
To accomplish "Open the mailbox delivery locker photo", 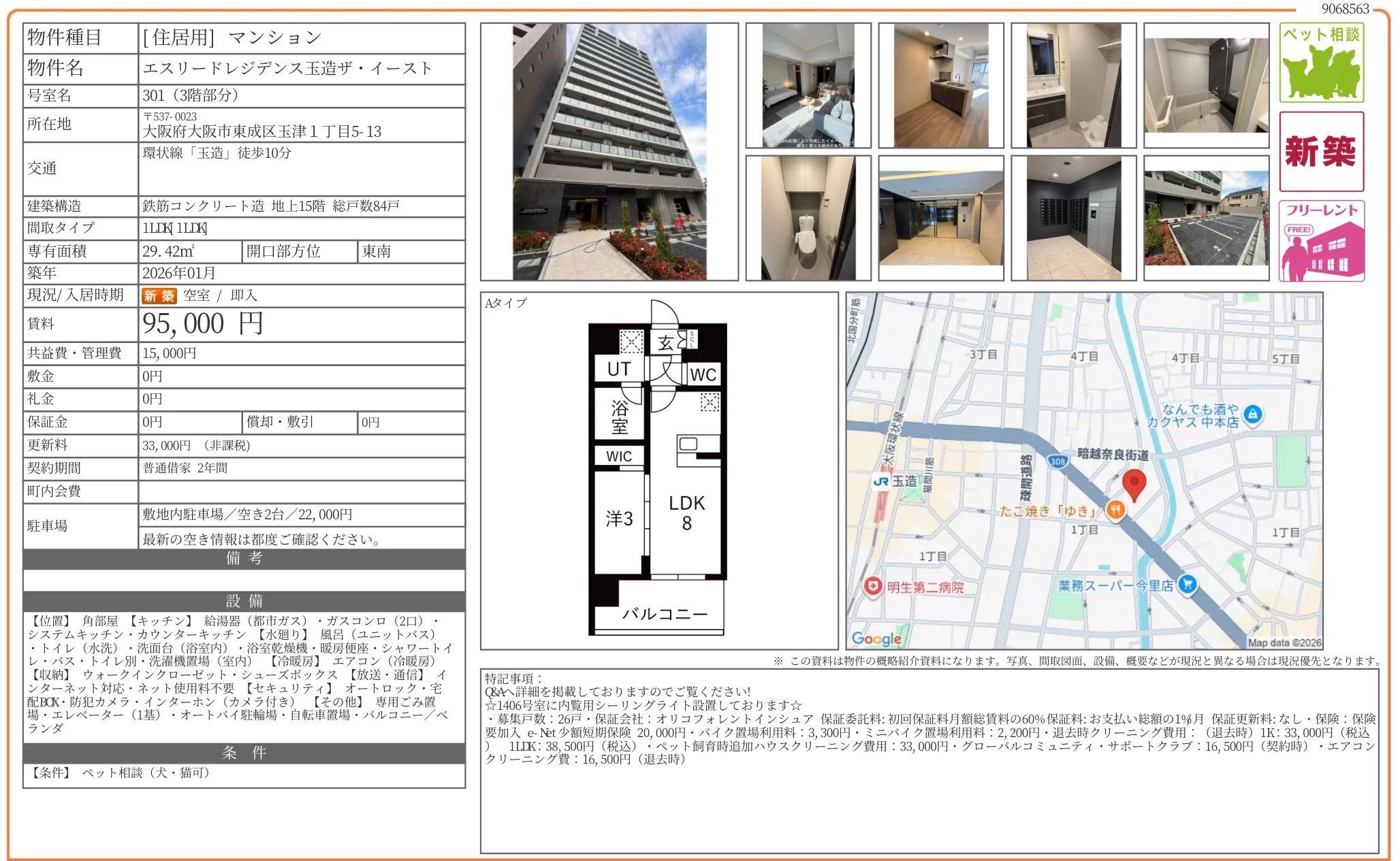I will tap(1073, 218).
